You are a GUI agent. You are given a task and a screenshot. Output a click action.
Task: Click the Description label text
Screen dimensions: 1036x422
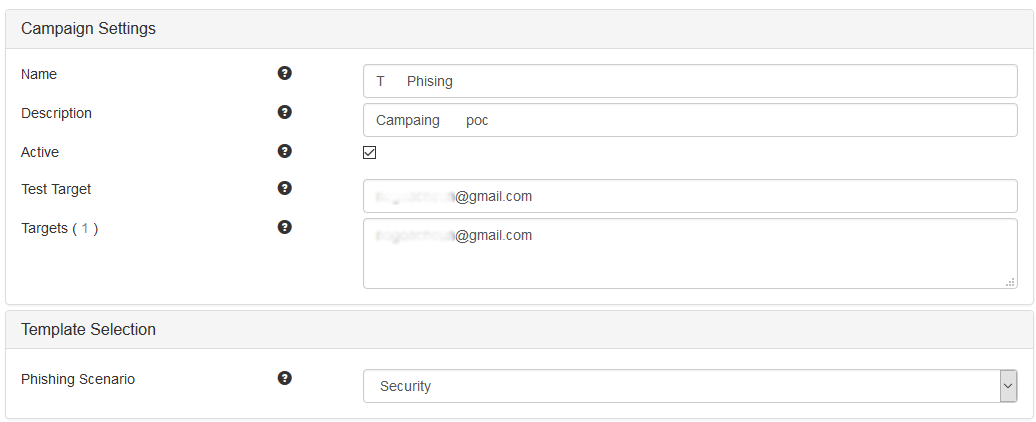56,113
